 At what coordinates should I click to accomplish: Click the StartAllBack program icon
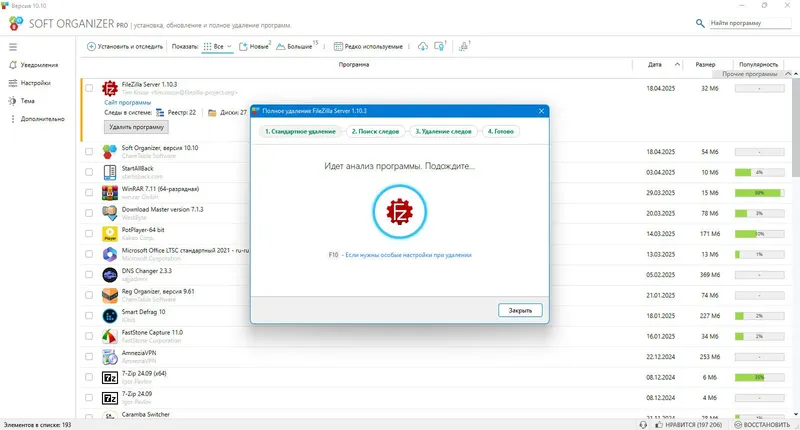tap(110, 172)
